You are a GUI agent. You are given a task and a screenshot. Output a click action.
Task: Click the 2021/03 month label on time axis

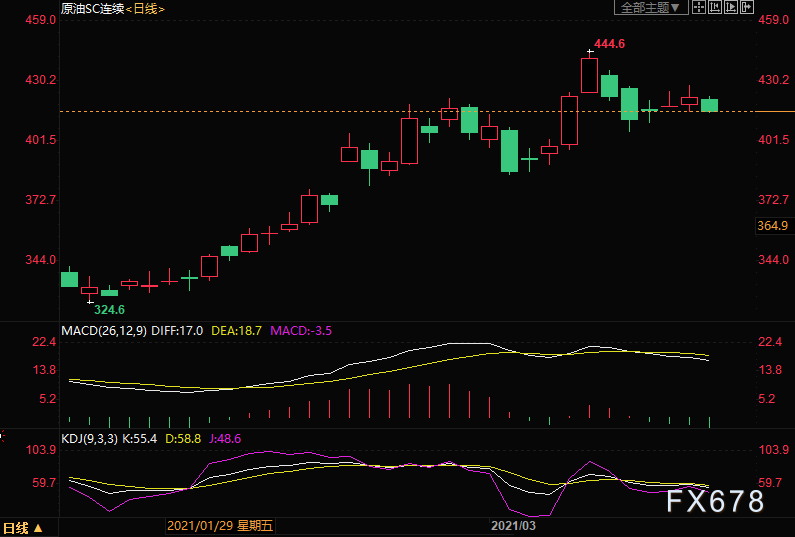click(x=513, y=525)
